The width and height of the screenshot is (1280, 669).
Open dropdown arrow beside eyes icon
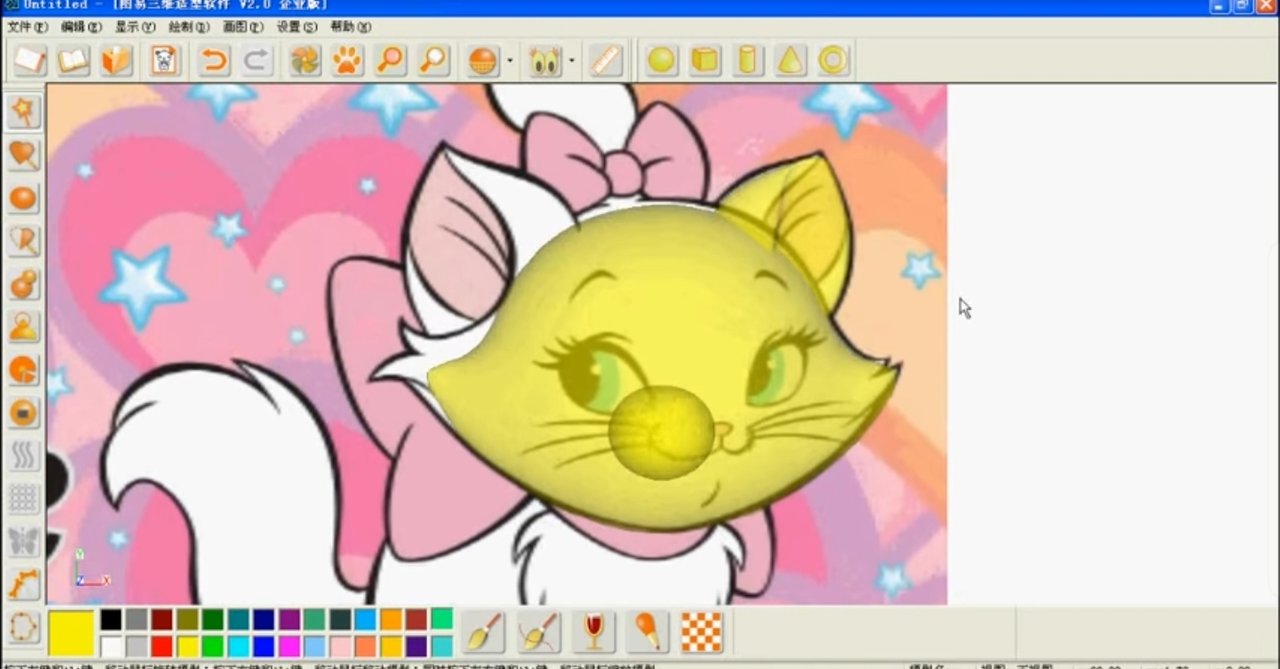click(x=572, y=62)
